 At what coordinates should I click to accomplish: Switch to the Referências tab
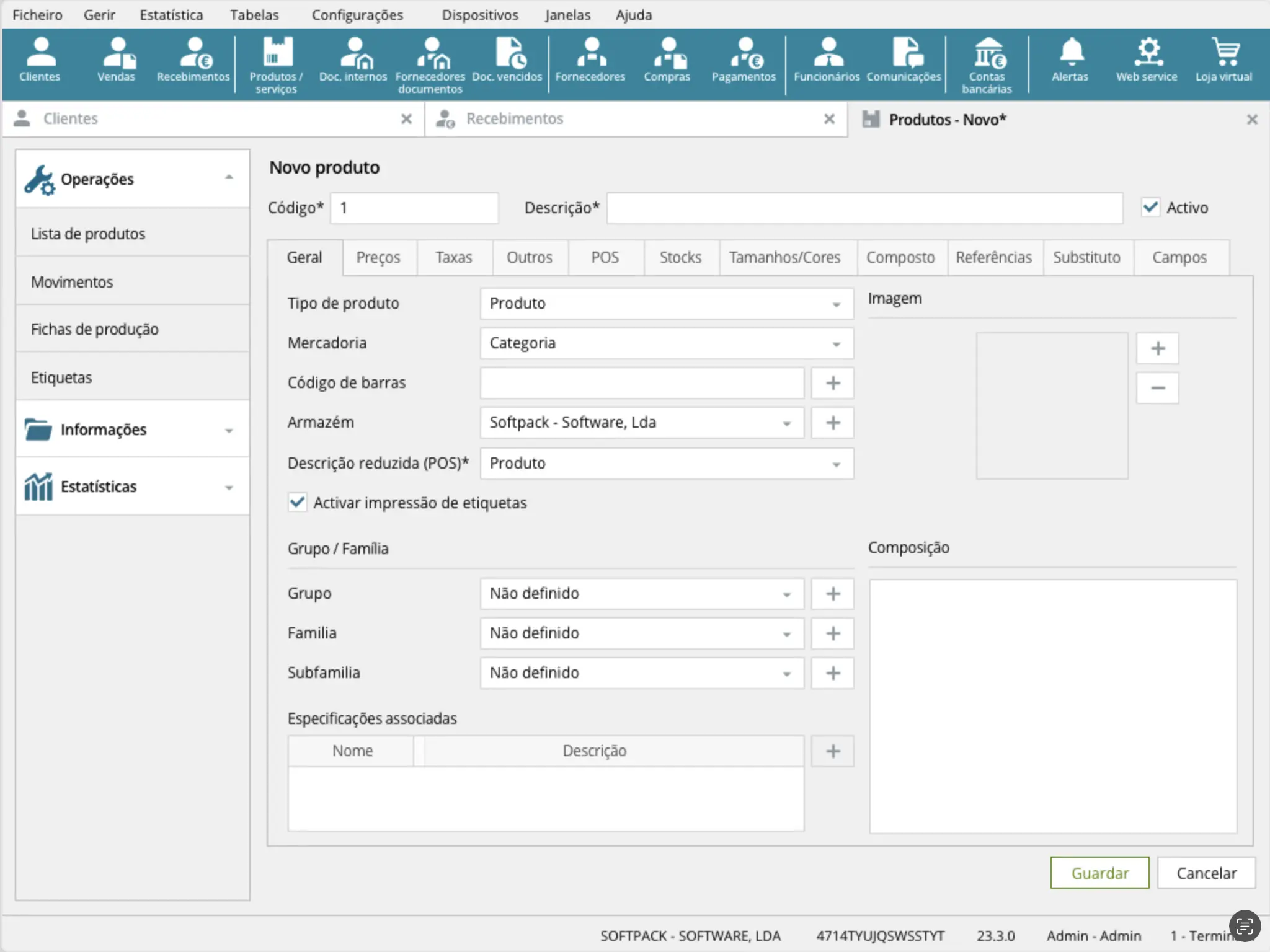(x=994, y=257)
